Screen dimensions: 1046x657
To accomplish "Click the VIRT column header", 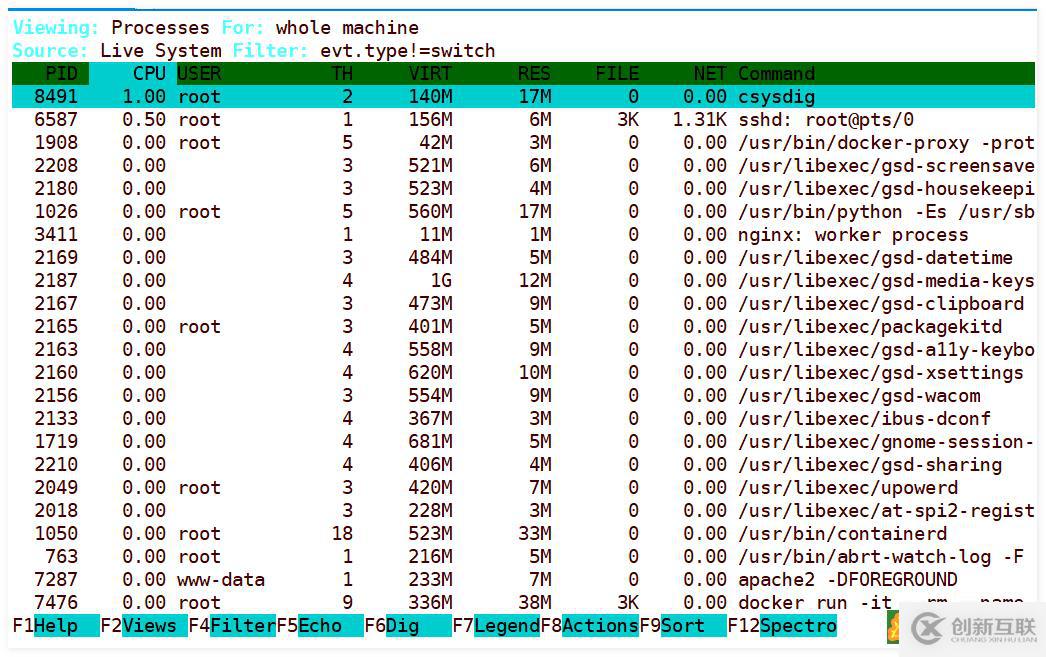I will pyautogui.click(x=430, y=73).
